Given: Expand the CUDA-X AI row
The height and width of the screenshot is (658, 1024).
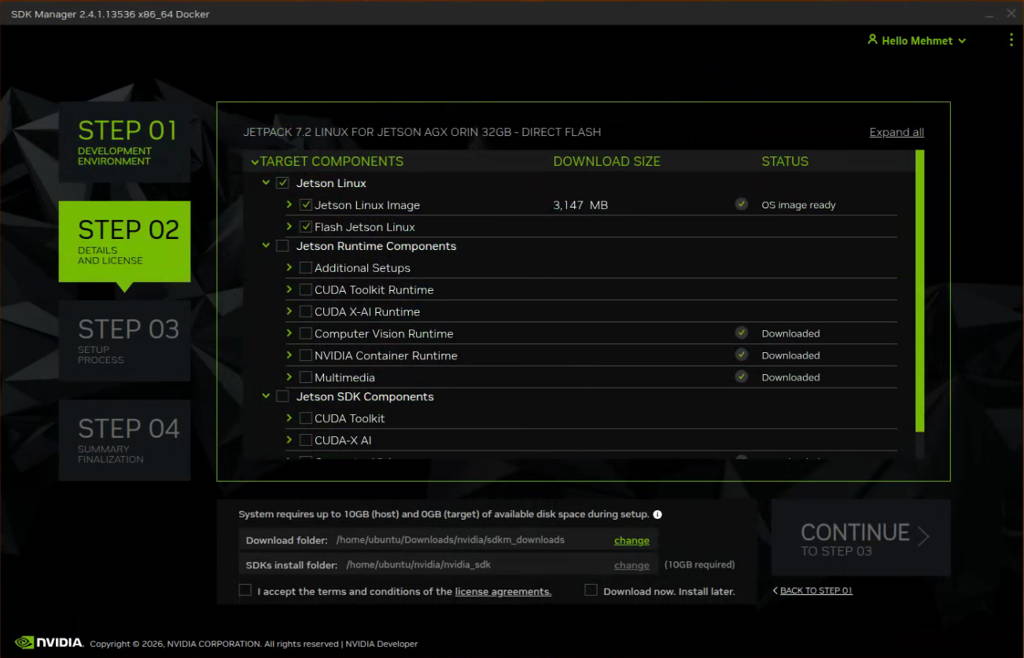Looking at the screenshot, I should tap(289, 439).
